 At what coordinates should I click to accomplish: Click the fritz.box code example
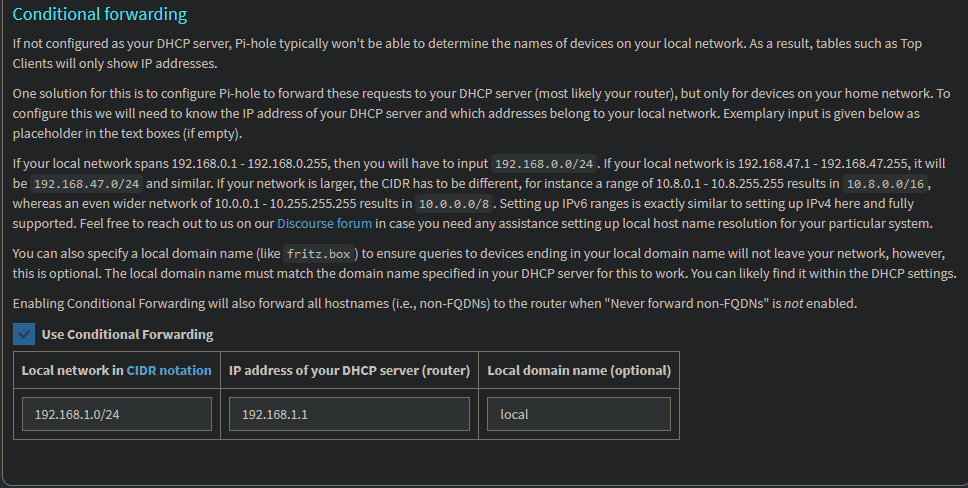coord(319,254)
